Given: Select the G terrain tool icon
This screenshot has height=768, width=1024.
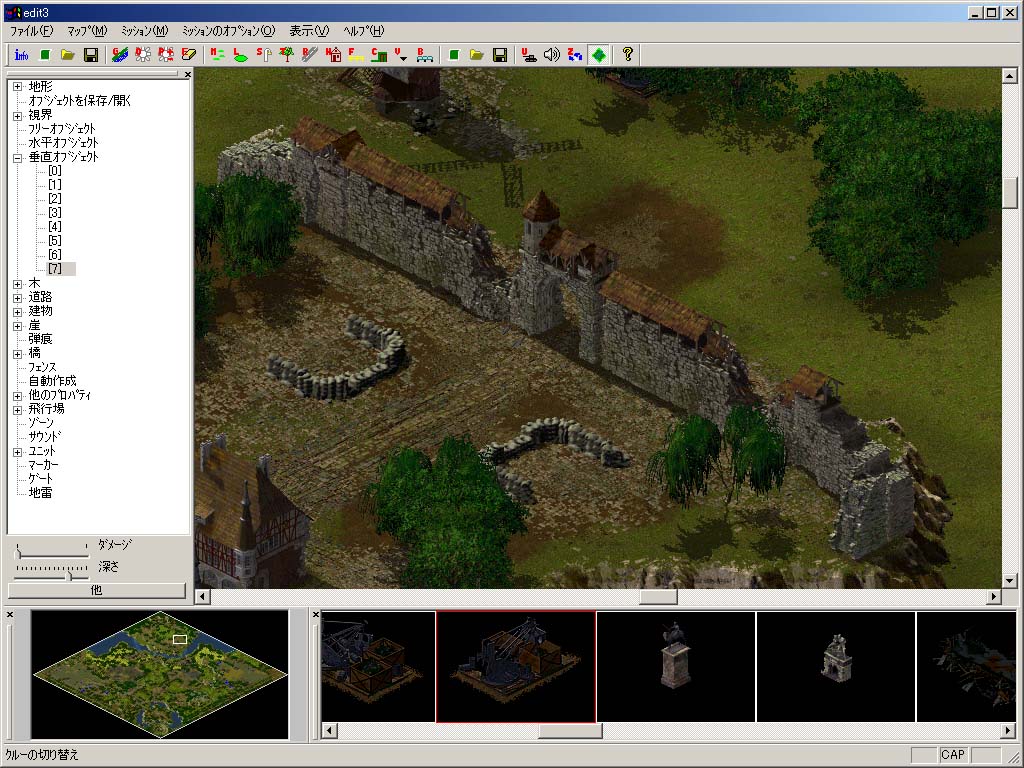Looking at the screenshot, I should point(120,55).
